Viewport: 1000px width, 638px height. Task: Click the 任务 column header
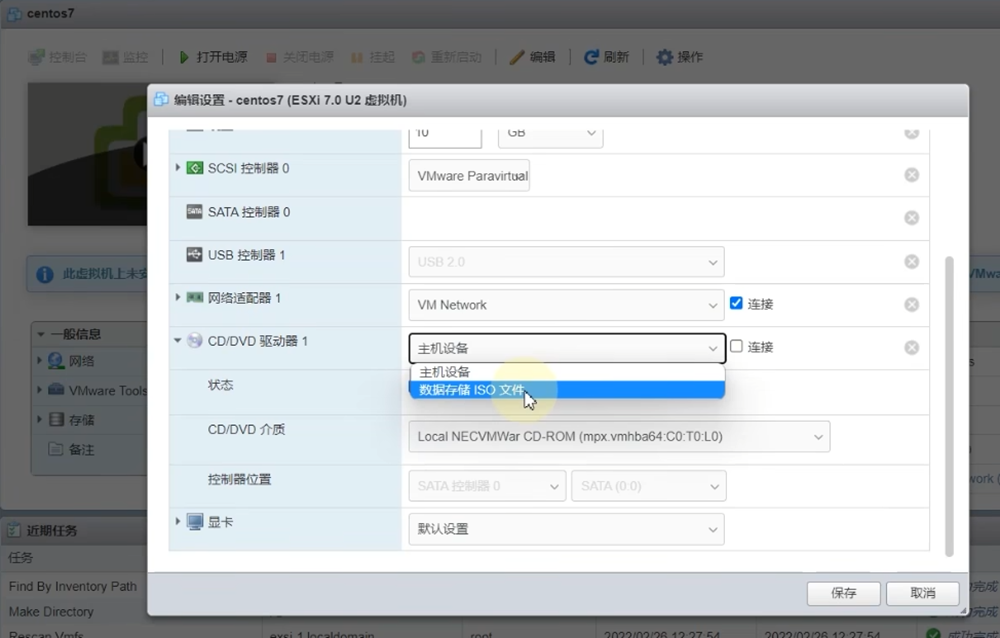(20, 558)
